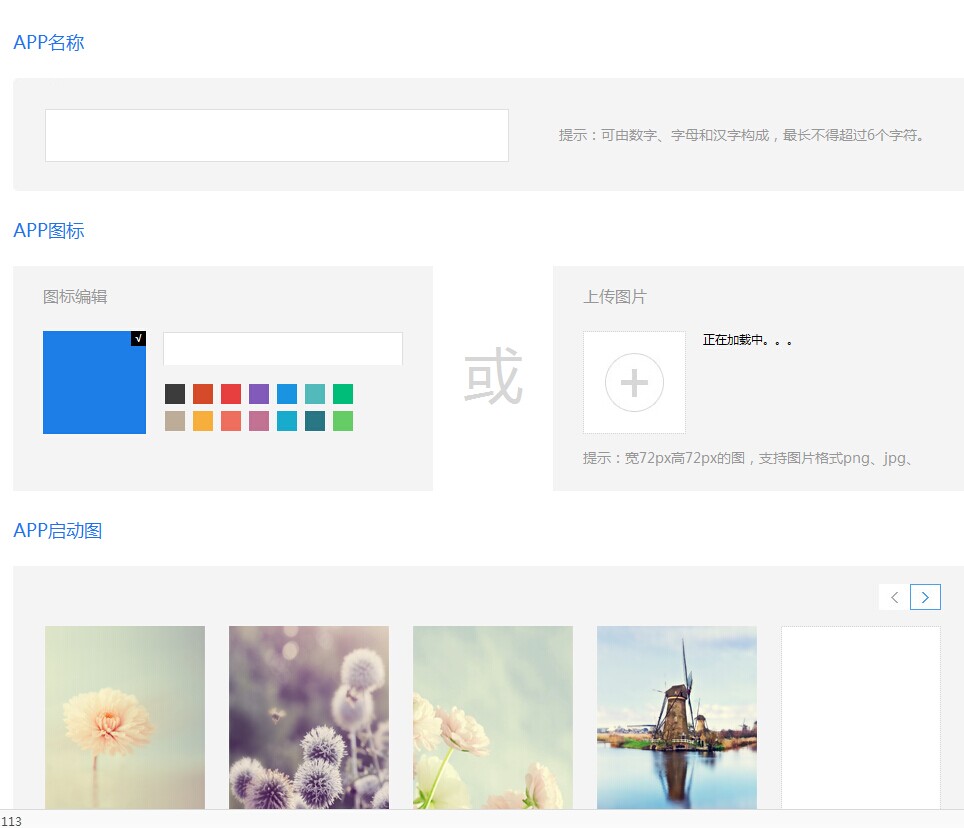Click the checkmark badge on the icon preview
The height and width of the screenshot is (828, 964).
(138, 339)
